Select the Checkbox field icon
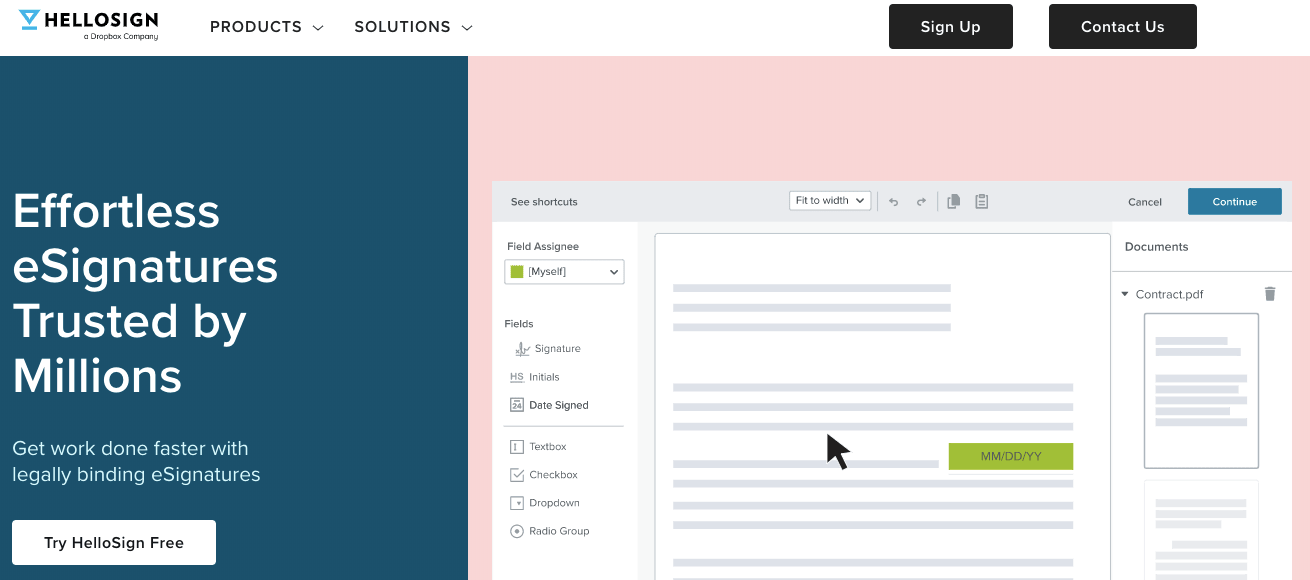The height and width of the screenshot is (580, 1310). click(x=517, y=475)
